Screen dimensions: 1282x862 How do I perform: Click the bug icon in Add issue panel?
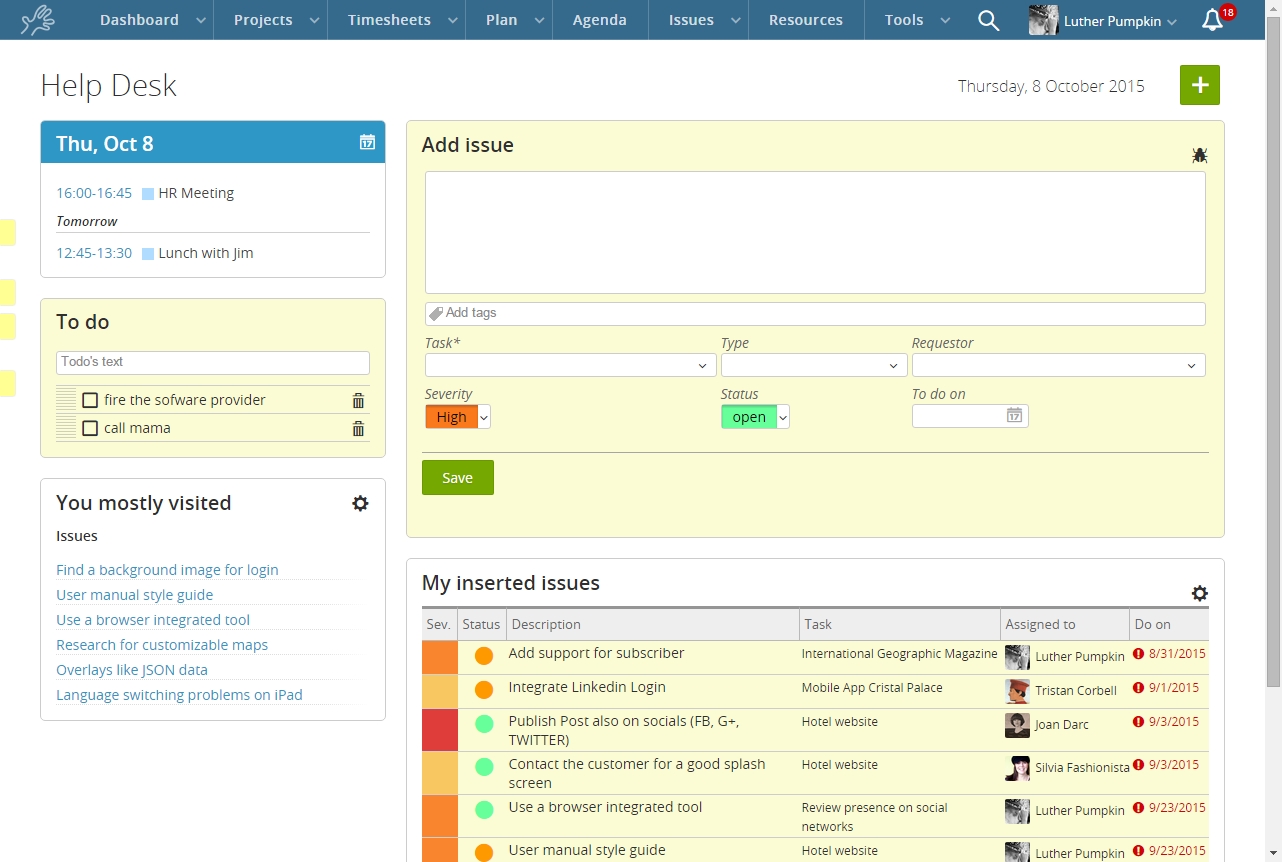click(x=1199, y=155)
